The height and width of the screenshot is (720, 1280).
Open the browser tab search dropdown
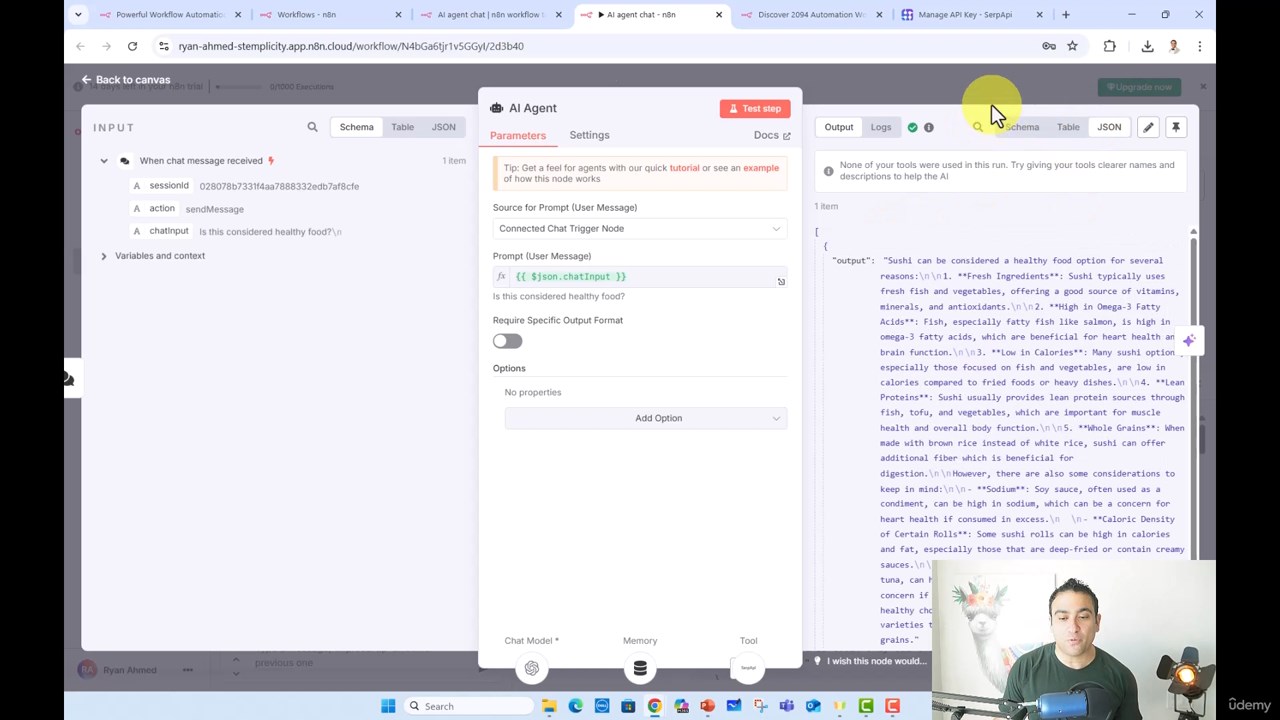click(x=78, y=15)
